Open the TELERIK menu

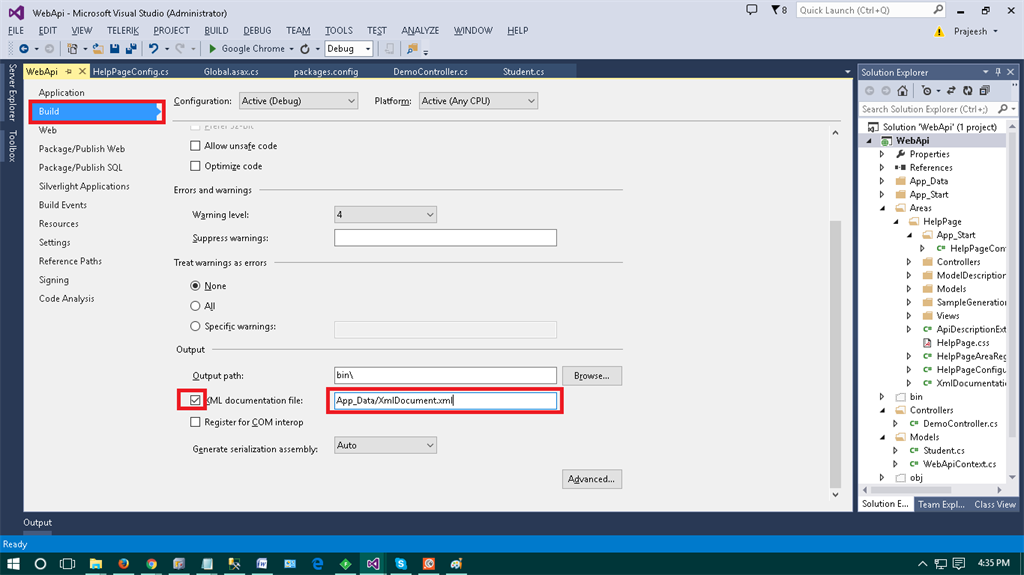pyautogui.click(x=123, y=31)
